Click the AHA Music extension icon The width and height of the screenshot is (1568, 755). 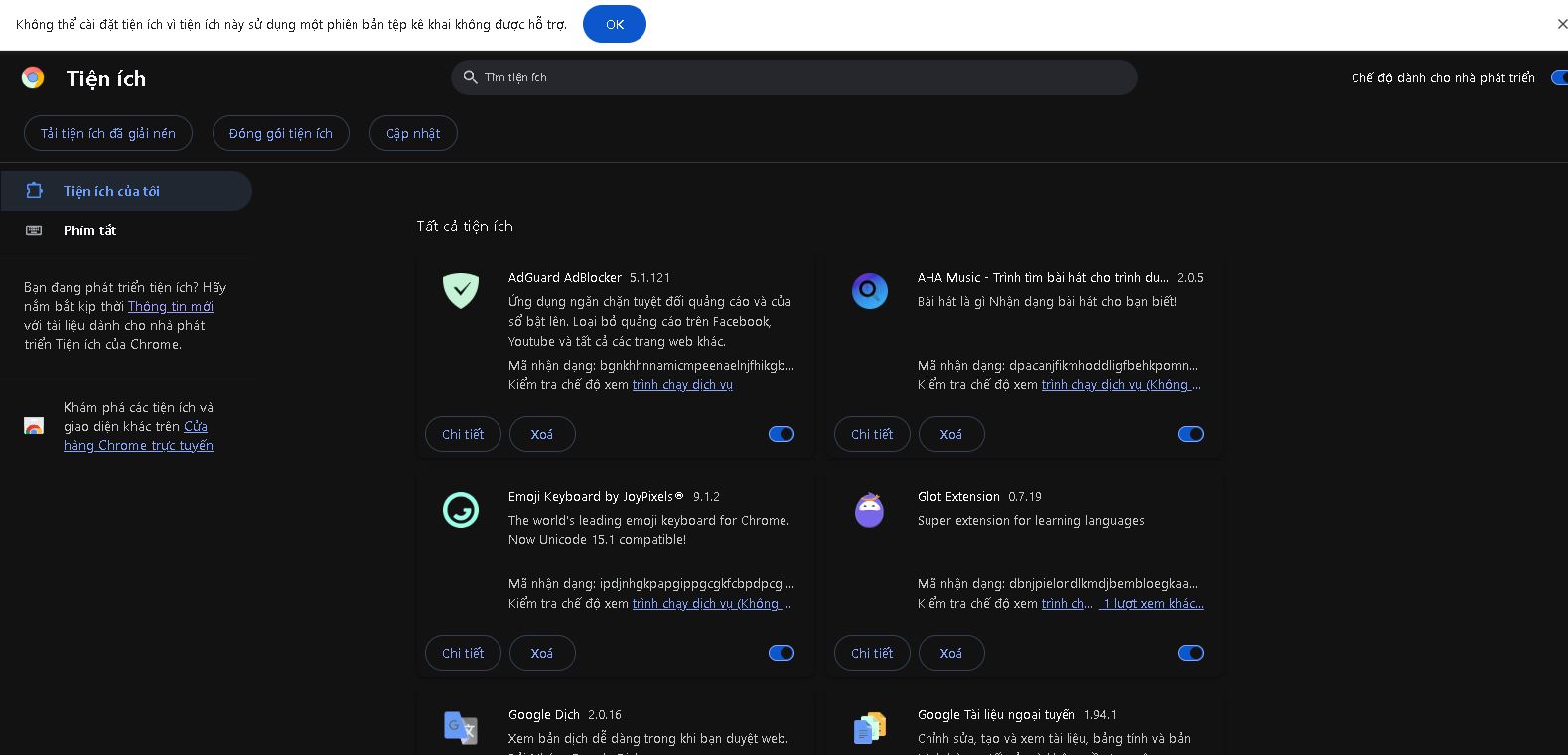pos(869,291)
